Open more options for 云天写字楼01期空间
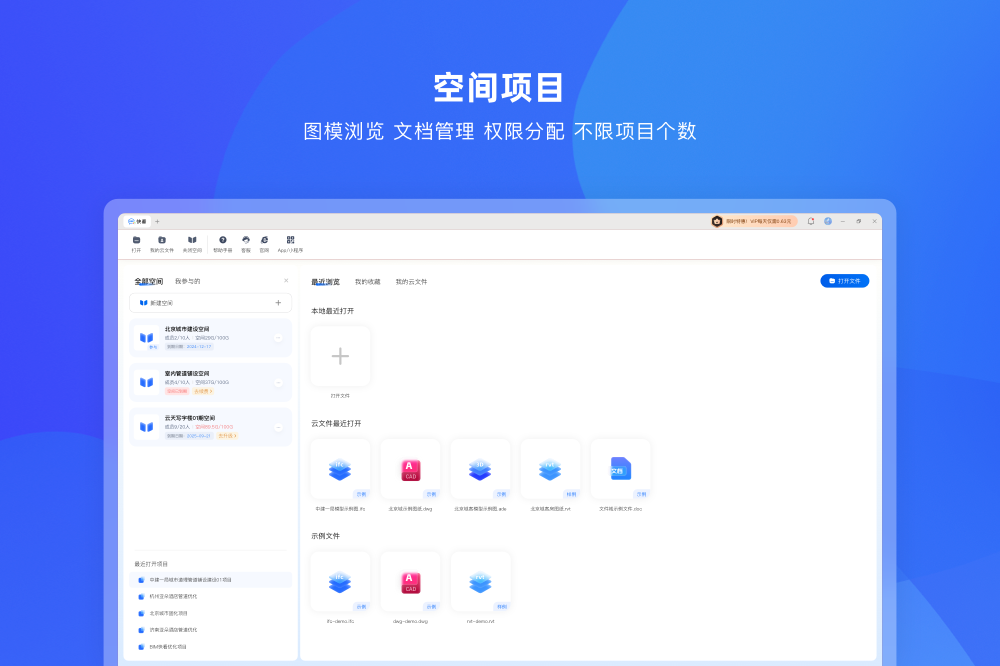 [278, 427]
